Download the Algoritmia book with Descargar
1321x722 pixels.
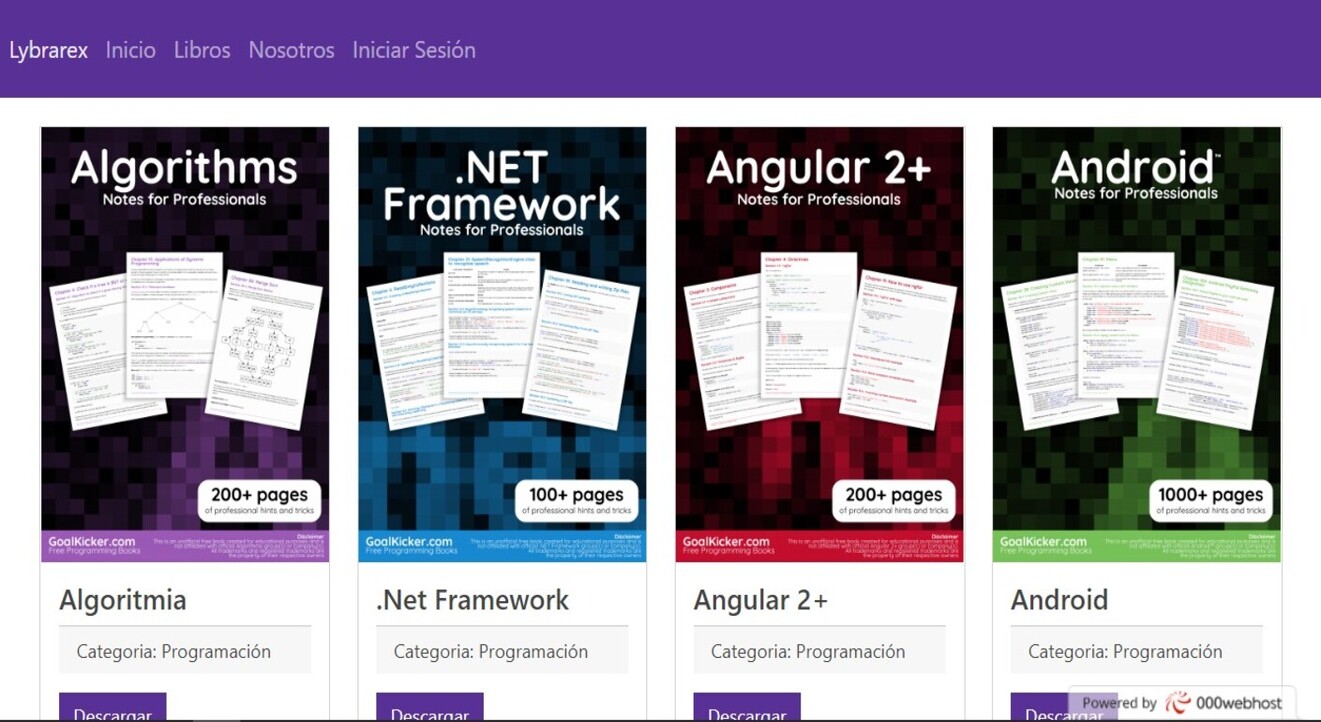tap(113, 708)
